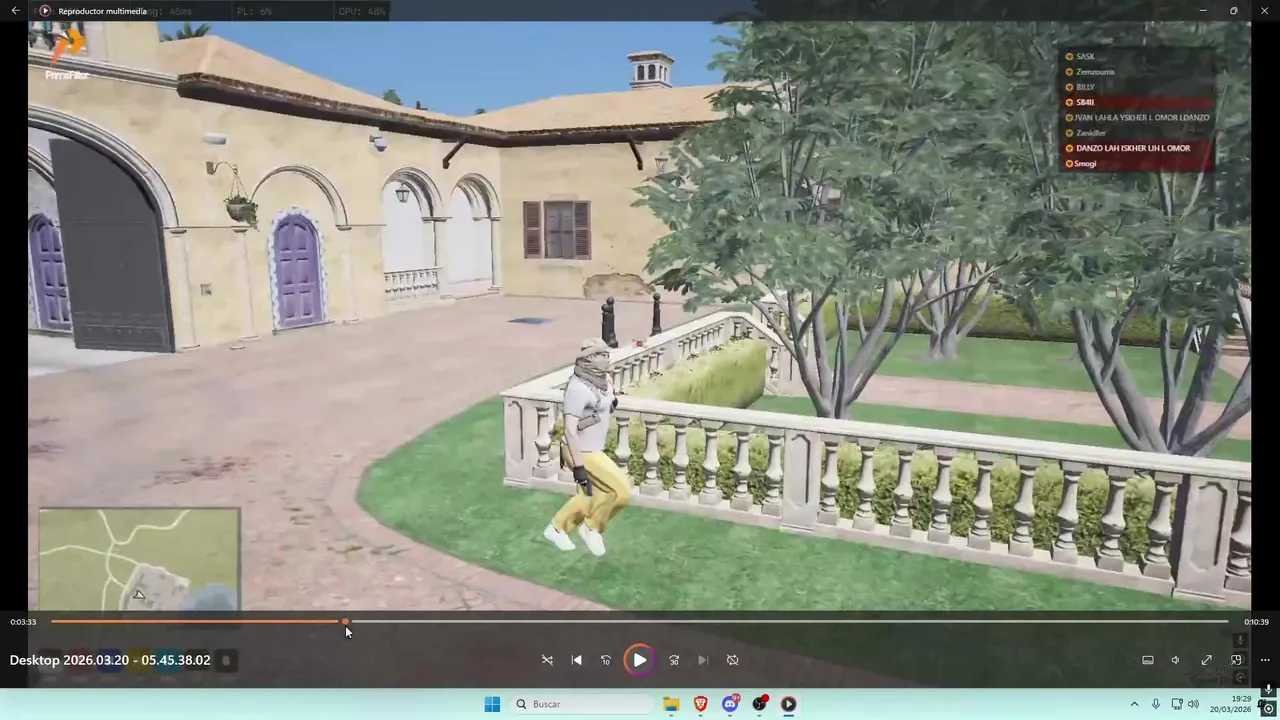
Task: Toggle repeat mode
Action: click(x=732, y=660)
